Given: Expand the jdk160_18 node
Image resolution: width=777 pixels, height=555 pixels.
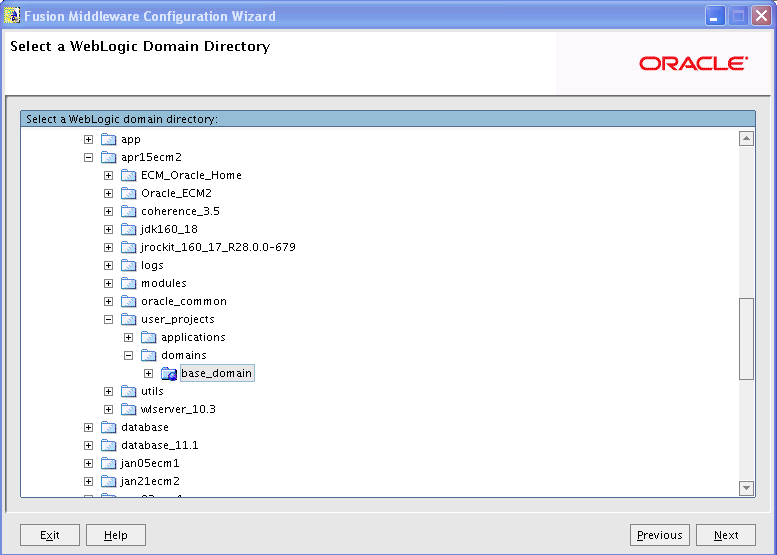Looking at the screenshot, I should pyautogui.click(x=109, y=229).
